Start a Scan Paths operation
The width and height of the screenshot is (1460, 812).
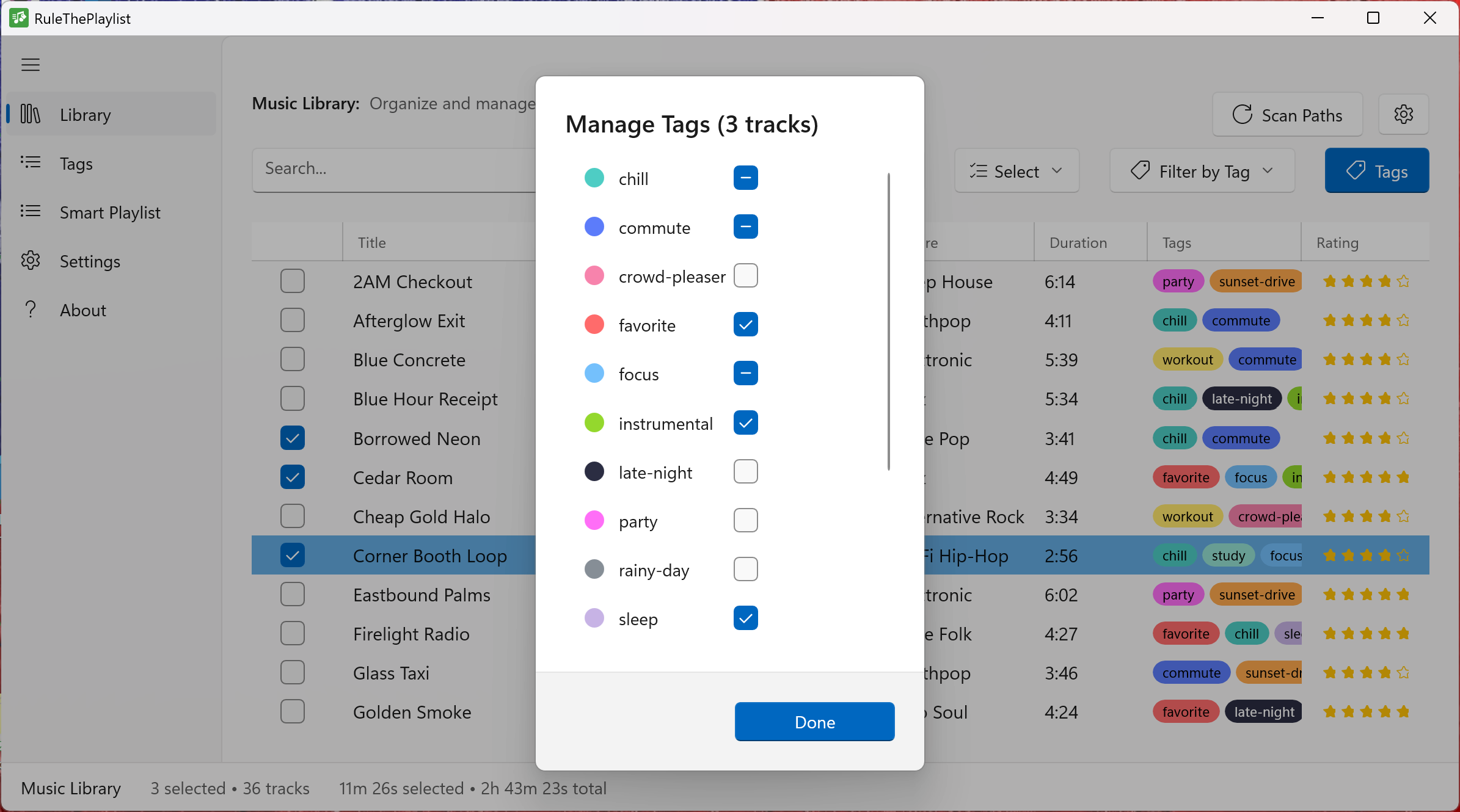tap(1287, 114)
